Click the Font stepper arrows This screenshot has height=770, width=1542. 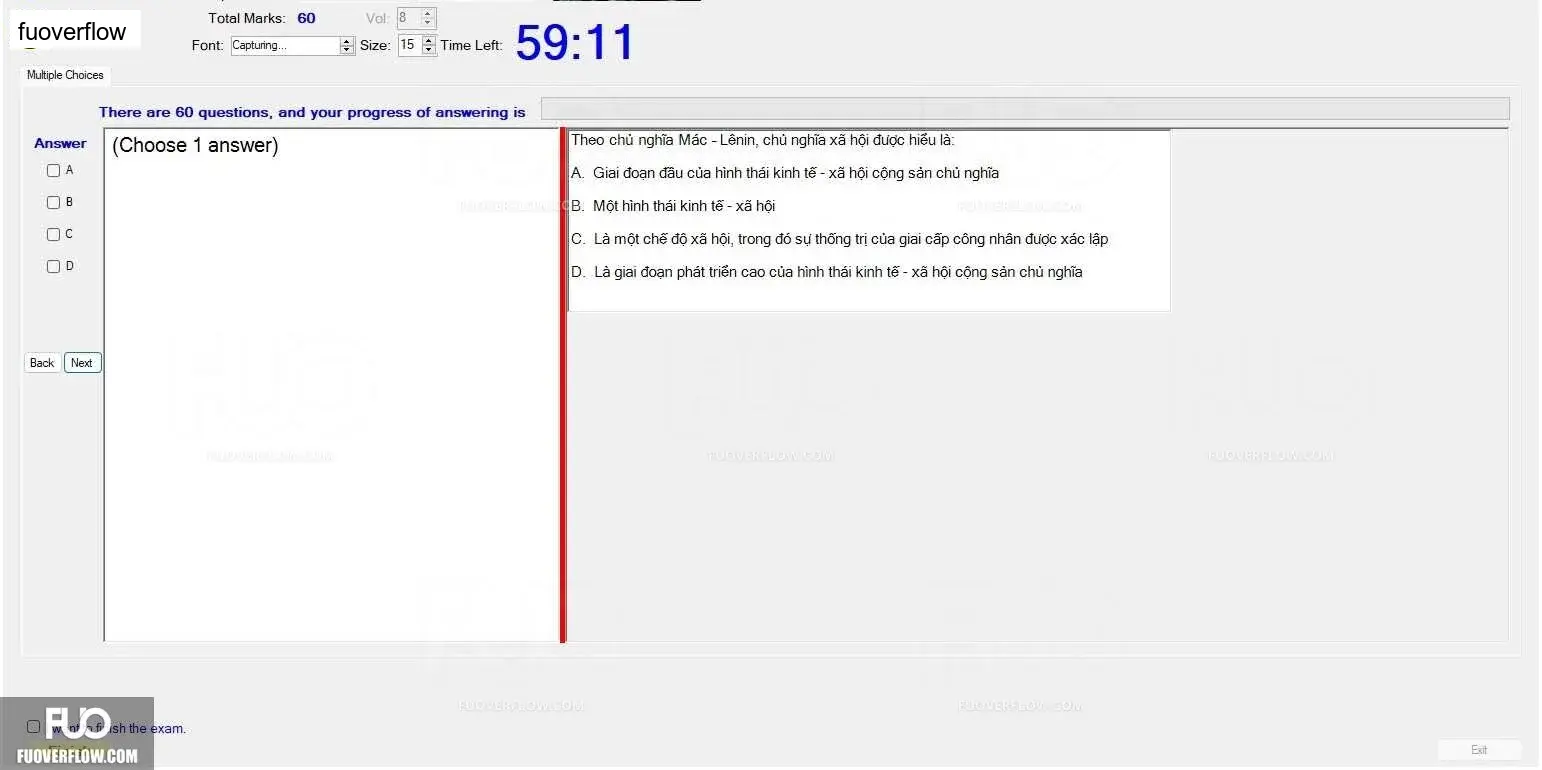(348, 45)
